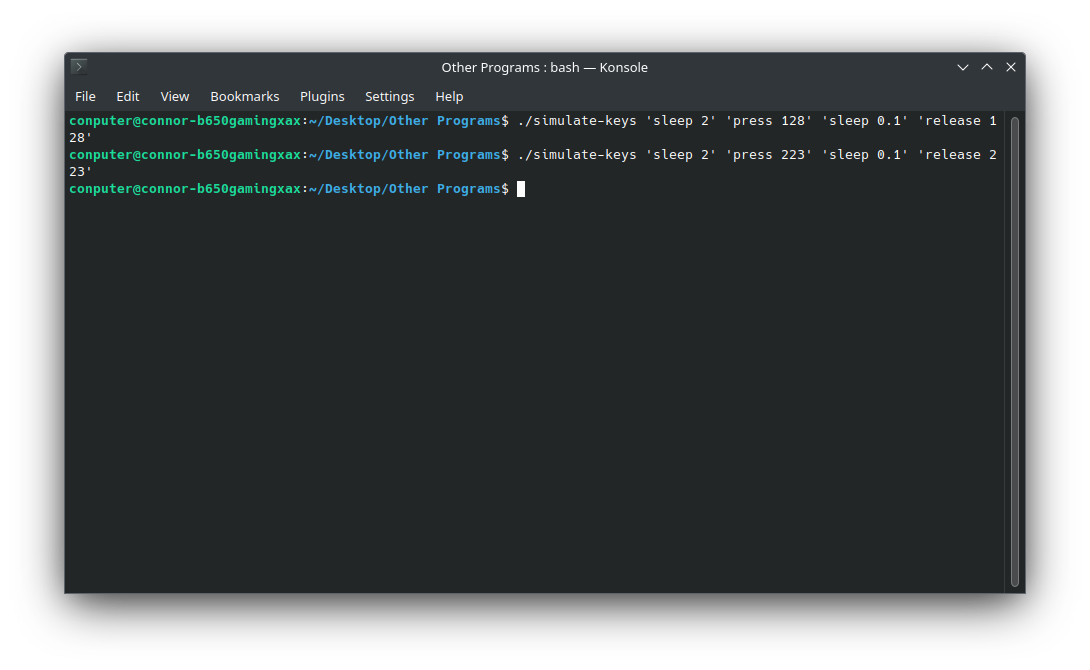Open the View menu

174,97
